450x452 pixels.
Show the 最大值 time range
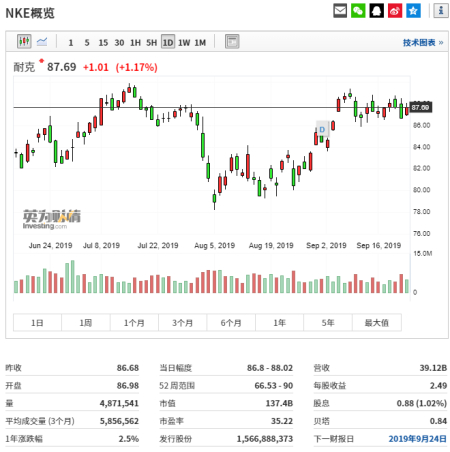[x=377, y=322]
